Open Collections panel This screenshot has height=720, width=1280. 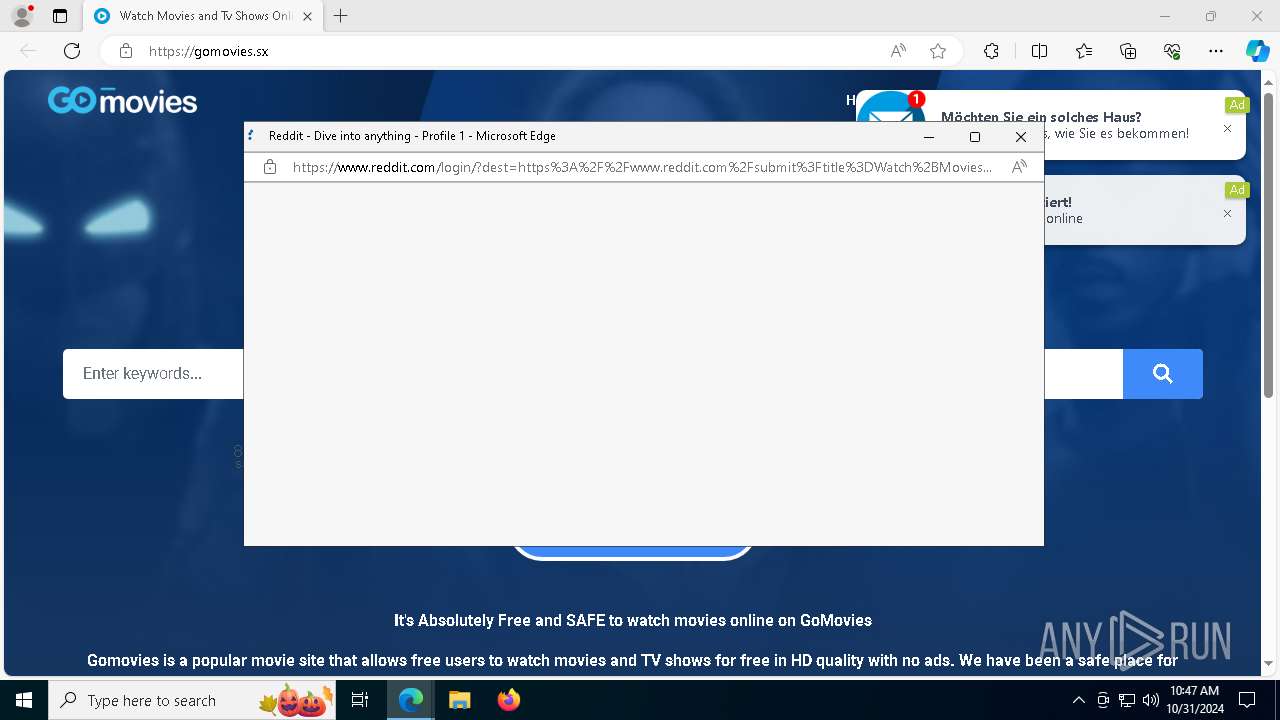[x=1128, y=51]
